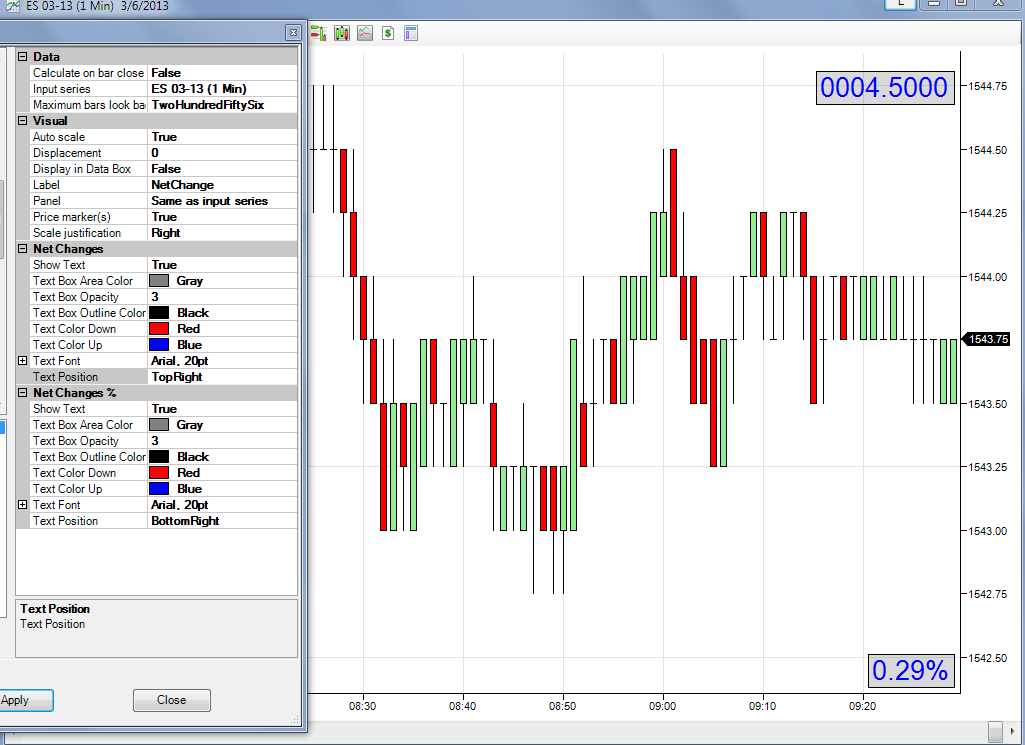The image size is (1025, 745).
Task: Collapse the Net Changes % section
Action: (x=22, y=393)
